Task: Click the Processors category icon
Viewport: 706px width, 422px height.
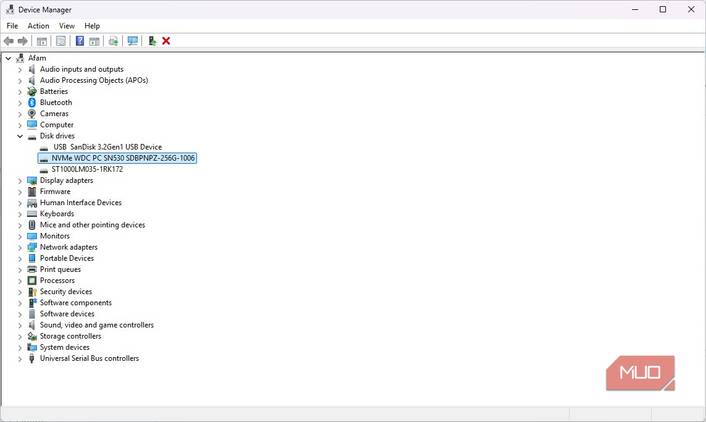Action: [x=32, y=281]
